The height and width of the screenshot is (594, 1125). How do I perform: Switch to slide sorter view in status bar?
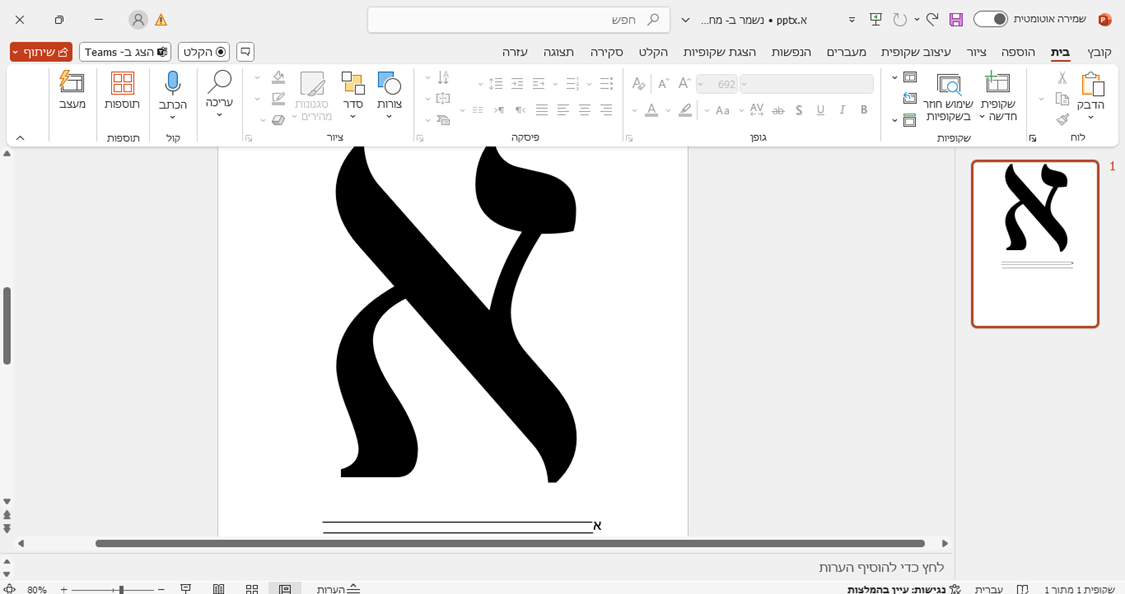[x=252, y=589]
